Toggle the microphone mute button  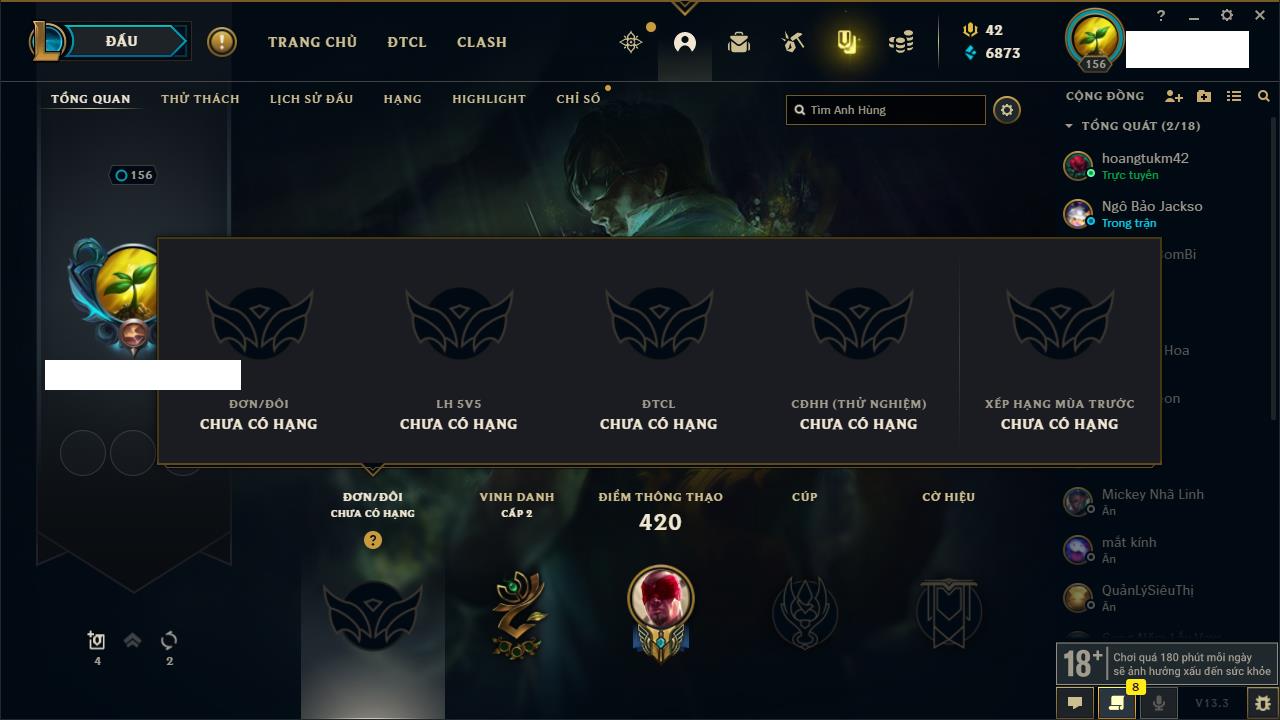(x=1158, y=703)
